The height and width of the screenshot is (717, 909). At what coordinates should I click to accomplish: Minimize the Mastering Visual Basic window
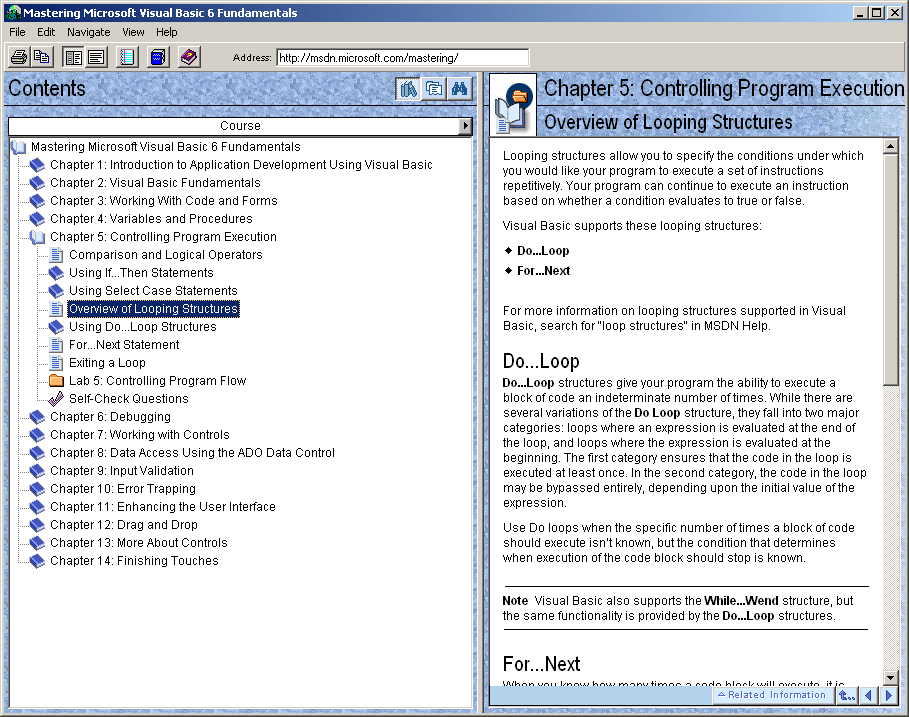coord(860,12)
